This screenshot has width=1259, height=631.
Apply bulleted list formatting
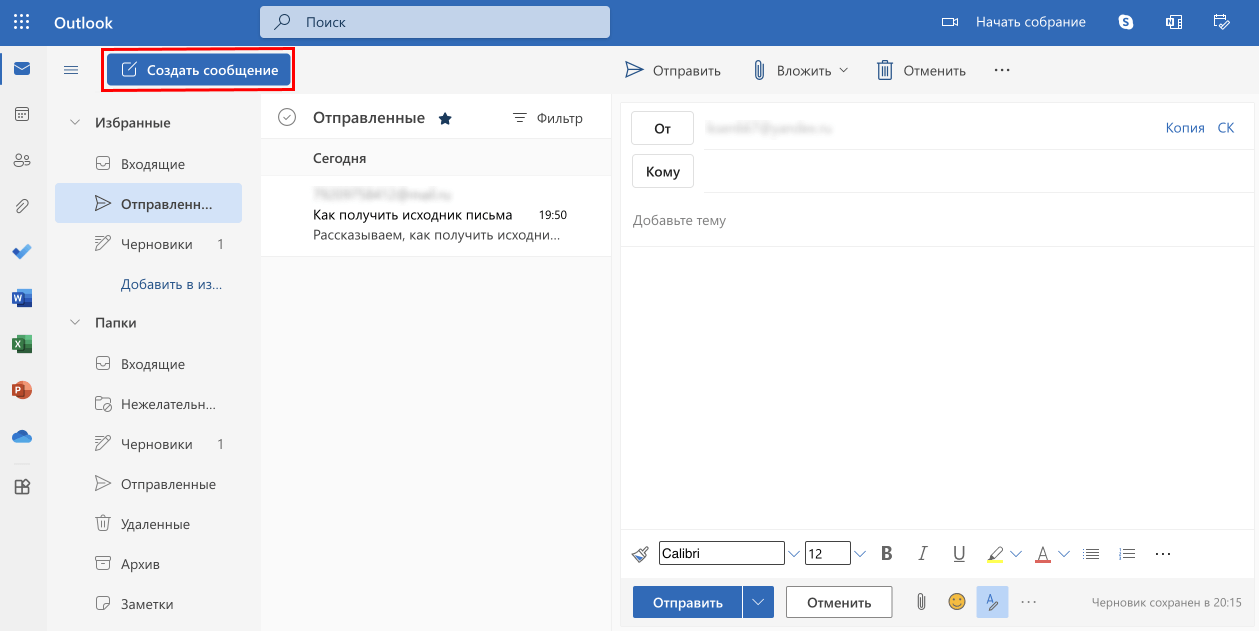[1090, 553]
